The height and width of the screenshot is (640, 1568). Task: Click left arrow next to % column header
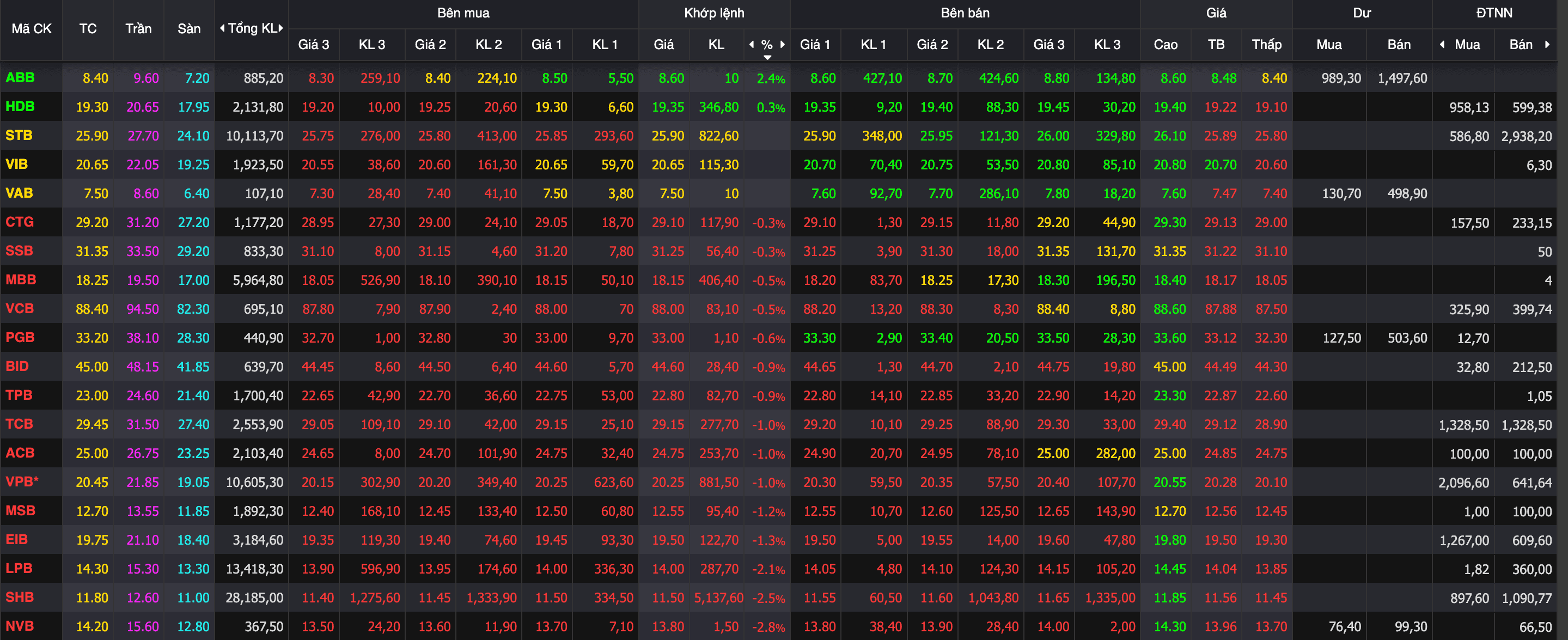click(x=752, y=45)
